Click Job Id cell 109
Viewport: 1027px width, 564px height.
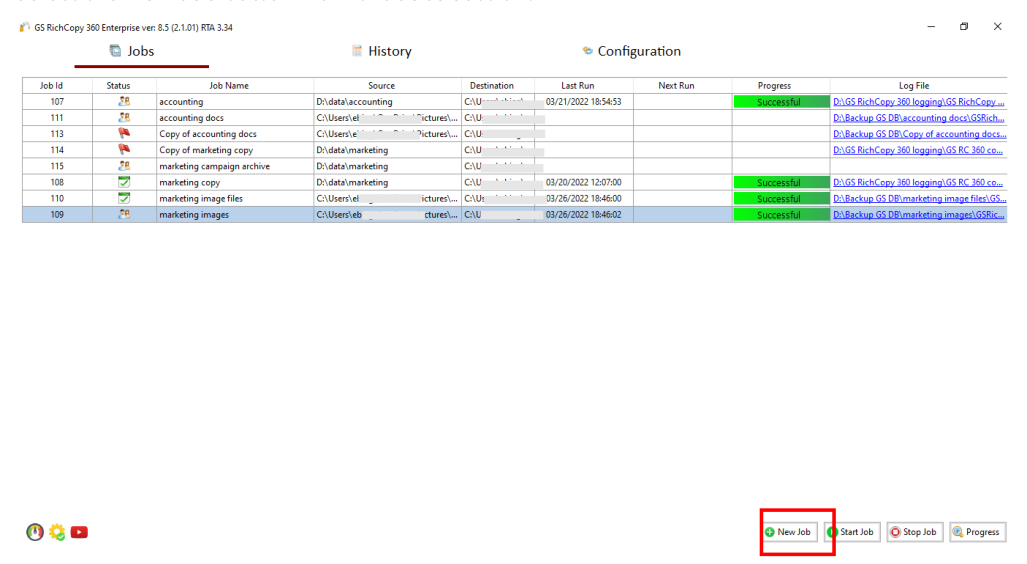(57, 214)
